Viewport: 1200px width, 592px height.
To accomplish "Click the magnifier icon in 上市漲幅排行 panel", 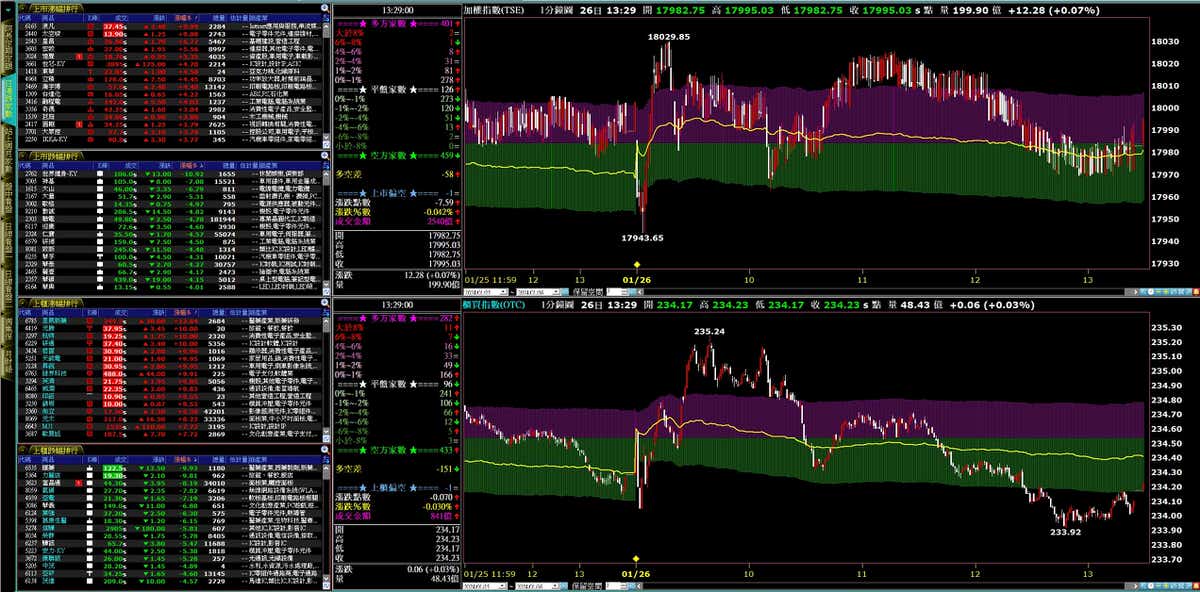I will [x=323, y=7].
